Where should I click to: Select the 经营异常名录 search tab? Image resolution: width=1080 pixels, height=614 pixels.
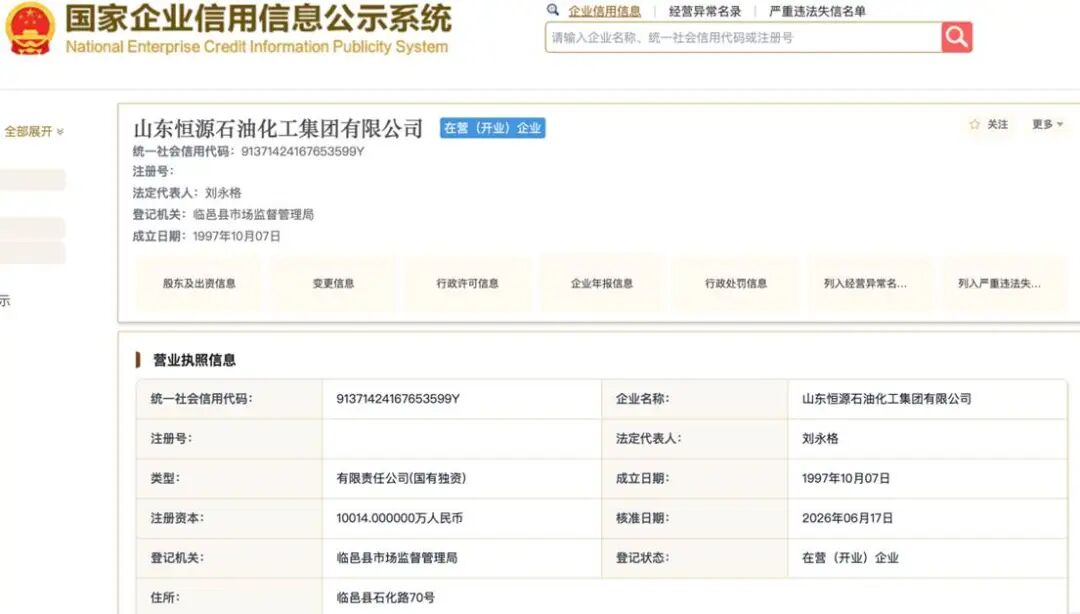tap(705, 11)
